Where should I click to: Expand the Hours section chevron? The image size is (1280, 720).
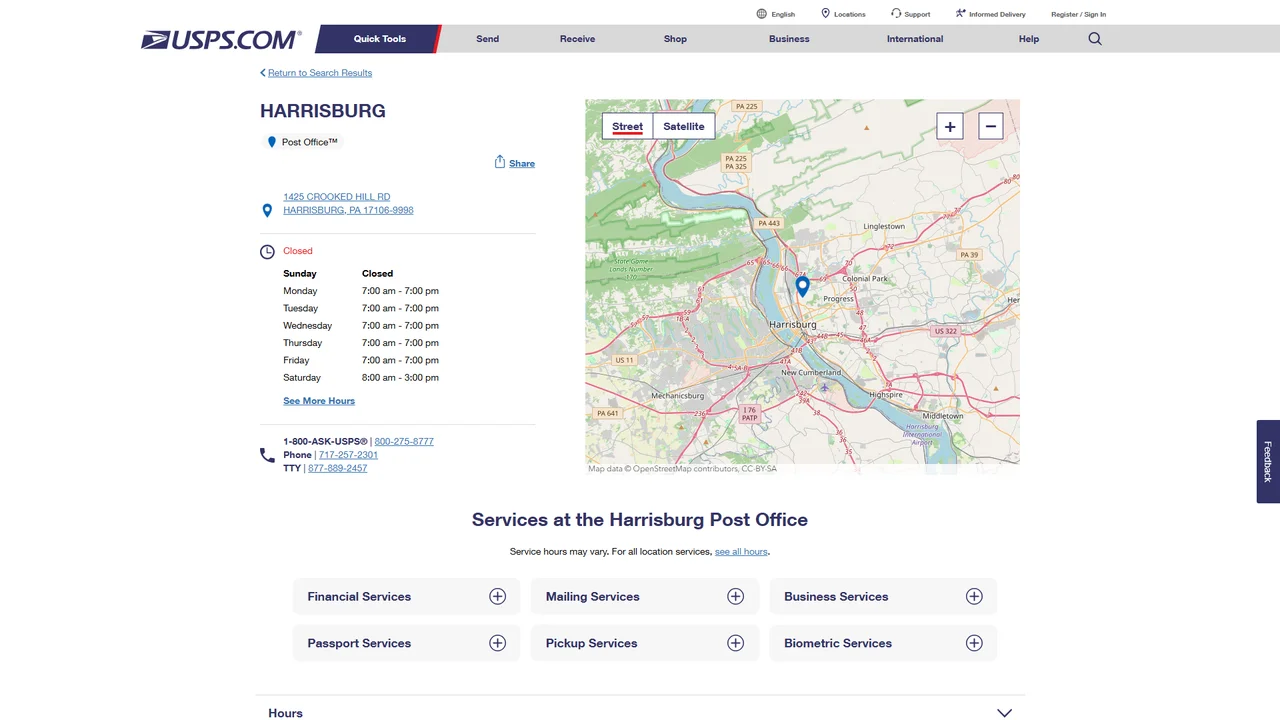click(1004, 713)
